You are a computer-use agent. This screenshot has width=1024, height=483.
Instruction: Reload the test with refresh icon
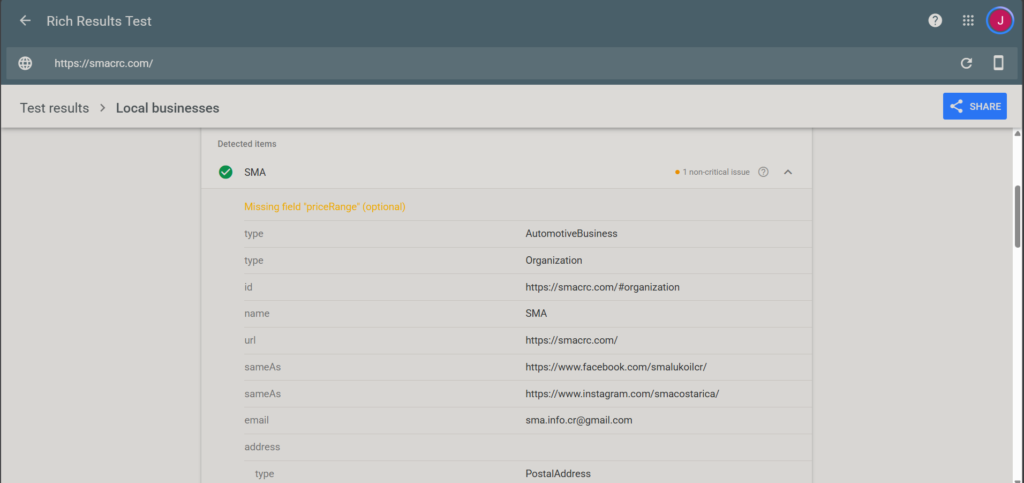[966, 63]
